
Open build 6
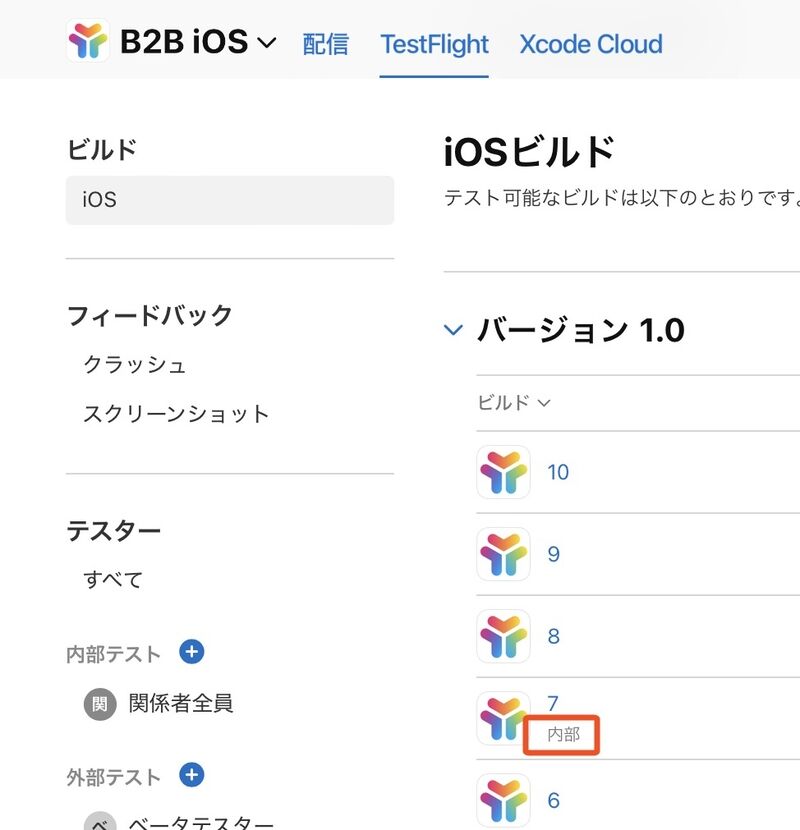(x=554, y=800)
